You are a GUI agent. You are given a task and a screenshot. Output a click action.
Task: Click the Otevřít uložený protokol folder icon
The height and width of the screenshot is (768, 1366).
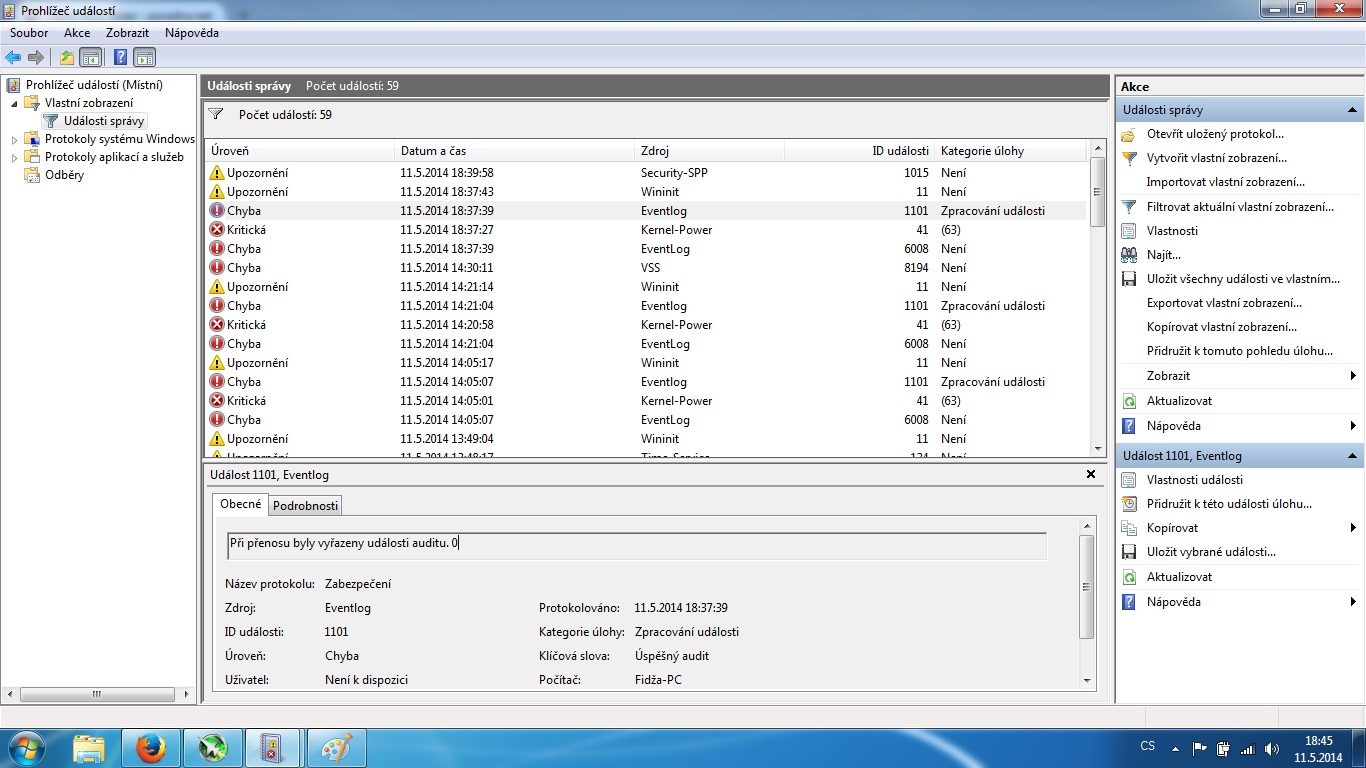point(1129,134)
